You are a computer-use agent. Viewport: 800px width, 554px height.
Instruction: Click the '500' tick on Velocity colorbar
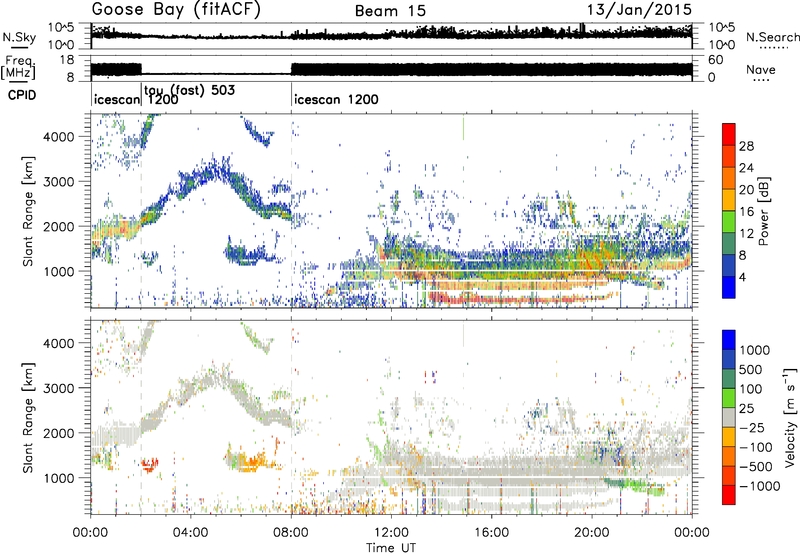click(751, 369)
